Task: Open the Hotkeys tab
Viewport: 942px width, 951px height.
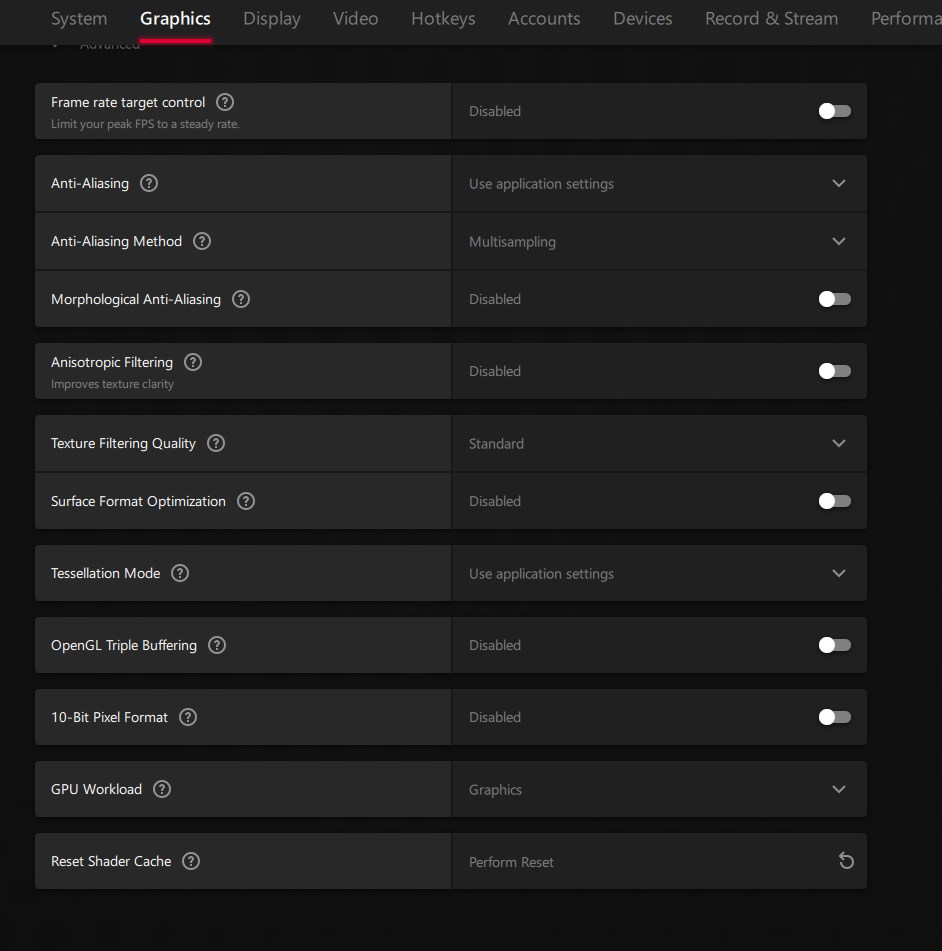Action: [x=443, y=19]
